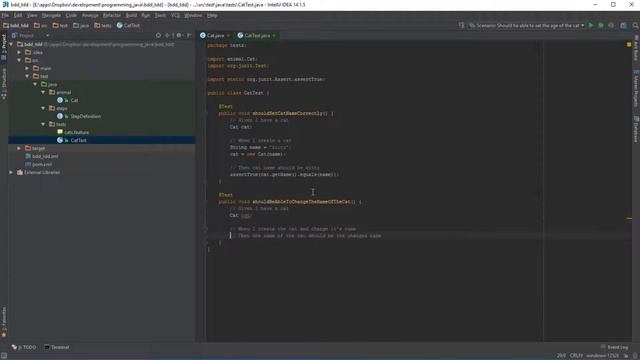Image resolution: width=640 pixels, height=360 pixels.
Task: Click the CatTest class icon in the navigation bar
Action: tap(120, 25)
